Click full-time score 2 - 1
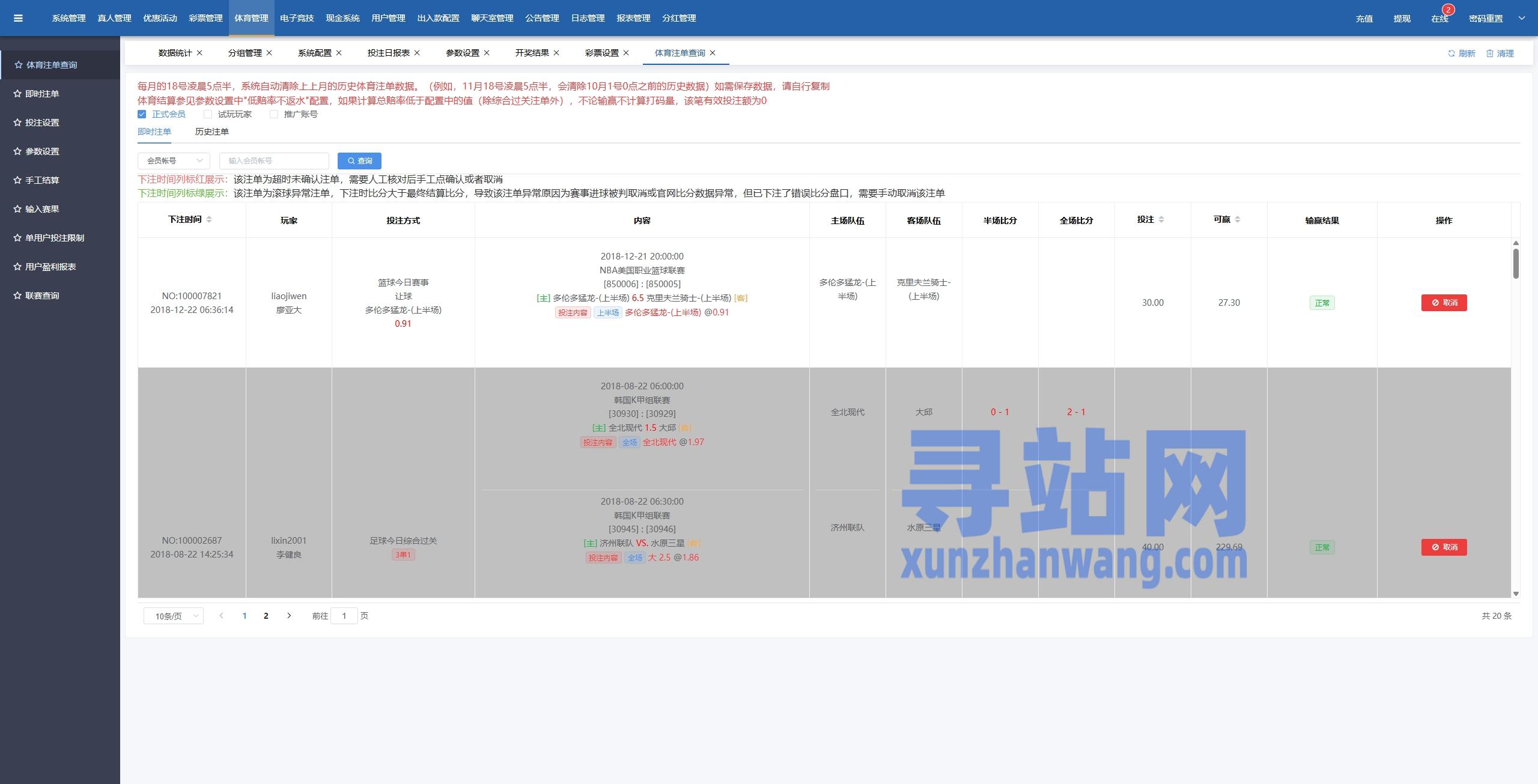Viewport: 1538px width, 784px height. (x=1076, y=412)
